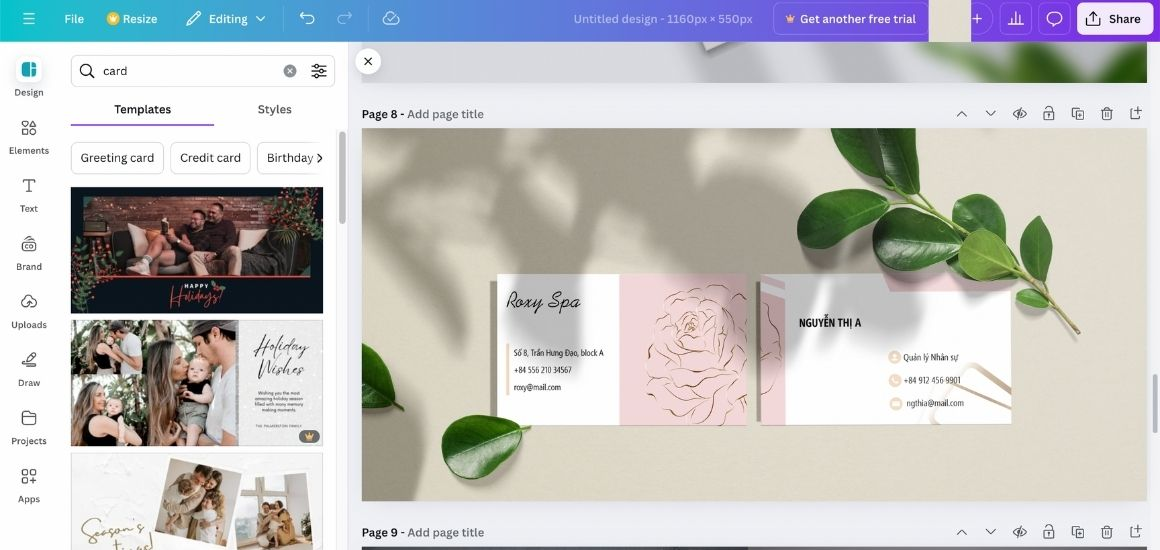Open the analytics bar chart icon
The image size is (1160, 550).
coord(1015,19)
